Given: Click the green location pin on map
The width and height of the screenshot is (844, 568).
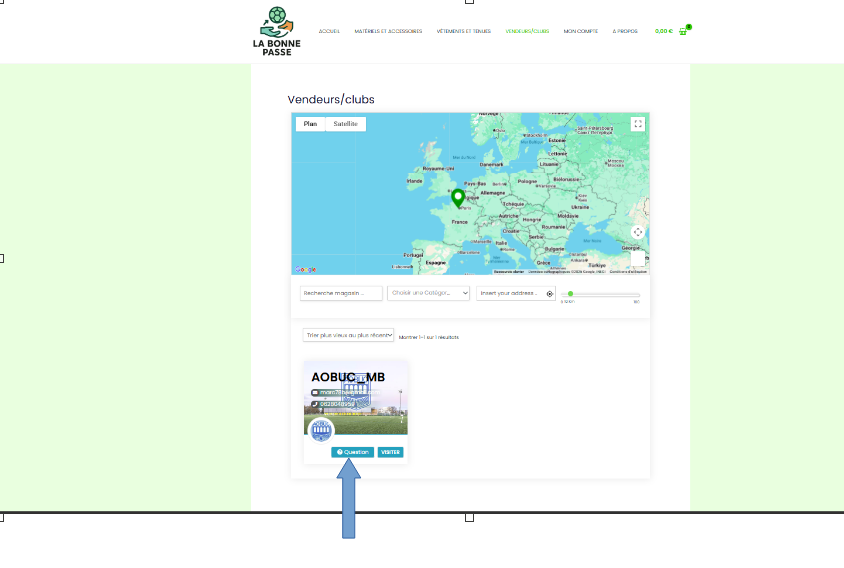Looking at the screenshot, I should pyautogui.click(x=458, y=198).
